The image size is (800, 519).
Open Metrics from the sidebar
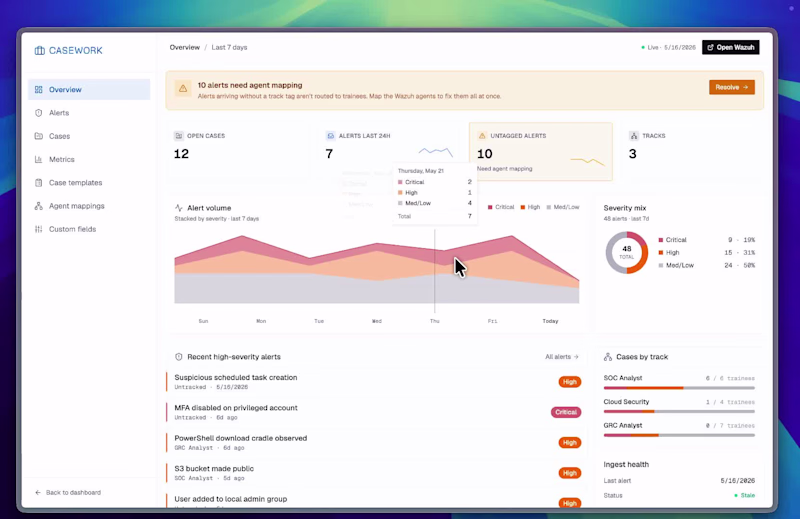89,159
